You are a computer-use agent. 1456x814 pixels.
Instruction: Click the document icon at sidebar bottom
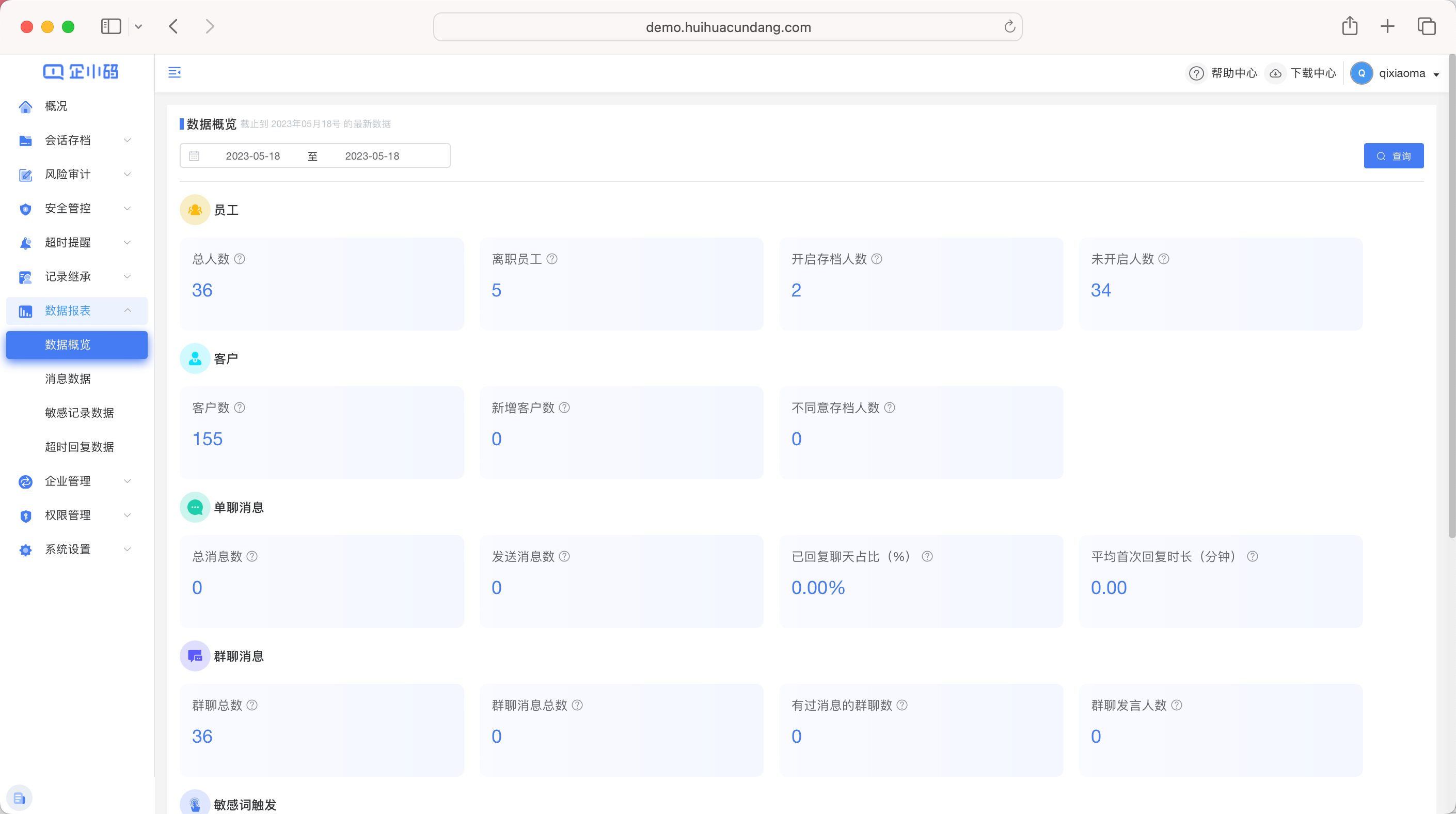coord(19,798)
